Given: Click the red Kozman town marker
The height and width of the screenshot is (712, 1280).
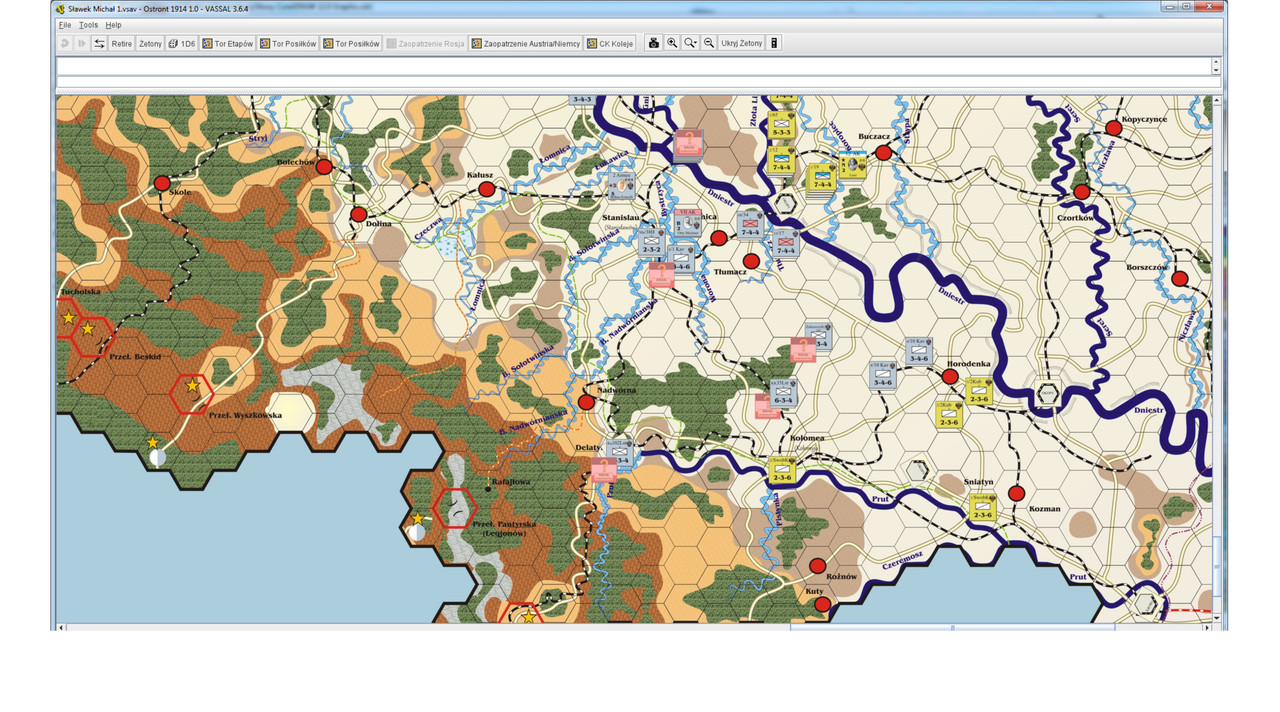Looking at the screenshot, I should (x=1016, y=493).
